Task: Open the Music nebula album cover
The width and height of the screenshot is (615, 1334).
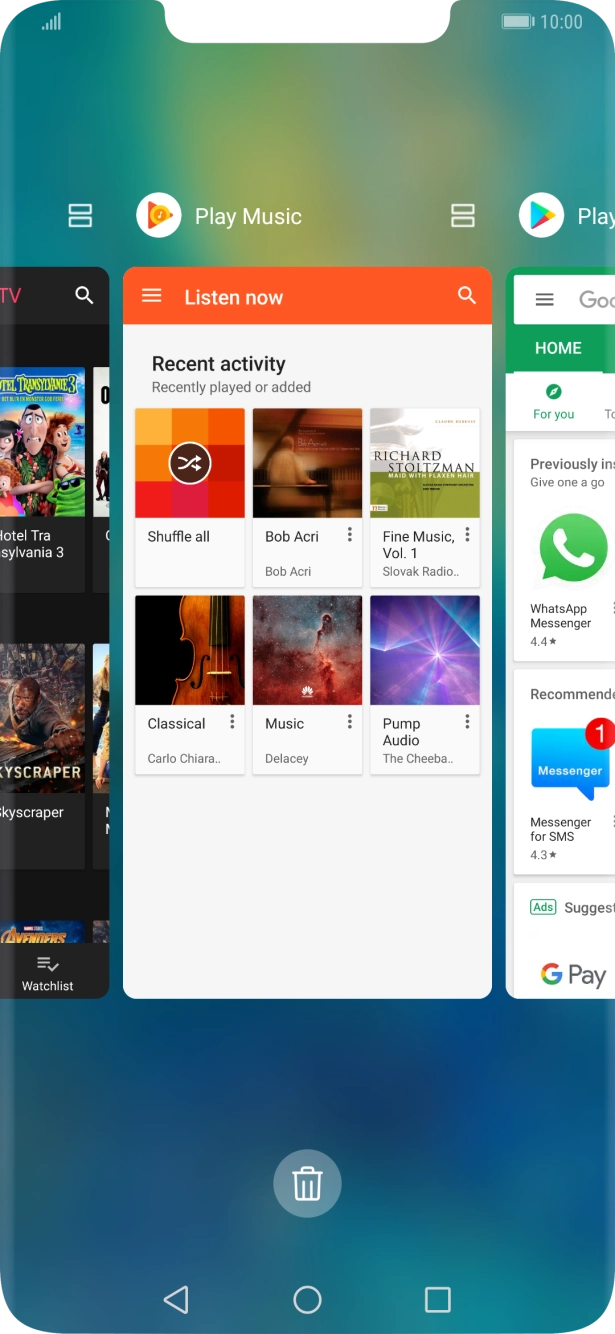Action: [x=307, y=650]
